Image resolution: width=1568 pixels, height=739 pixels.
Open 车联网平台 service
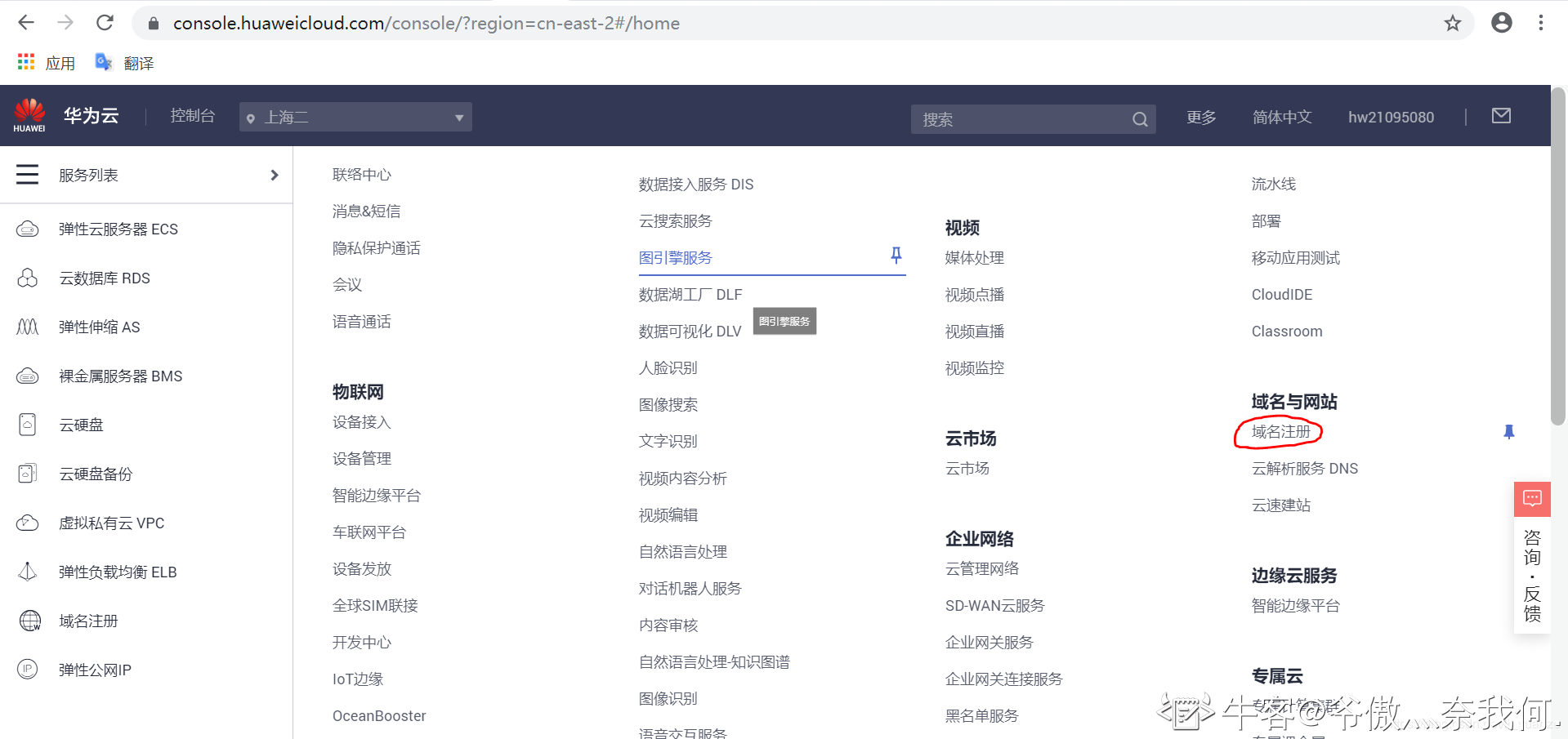[369, 532]
